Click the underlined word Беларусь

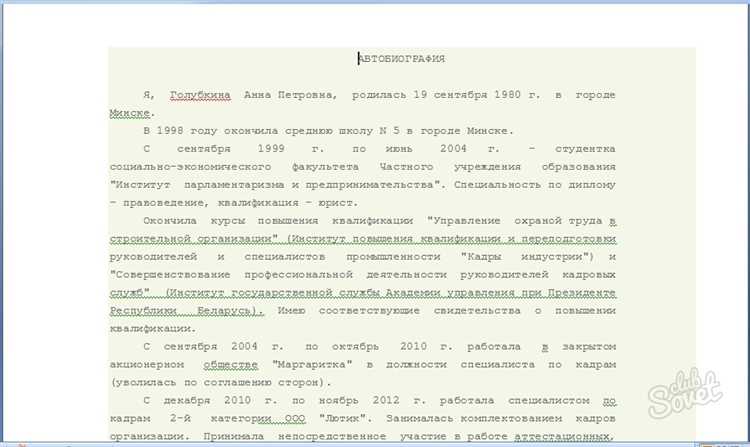click(223, 311)
